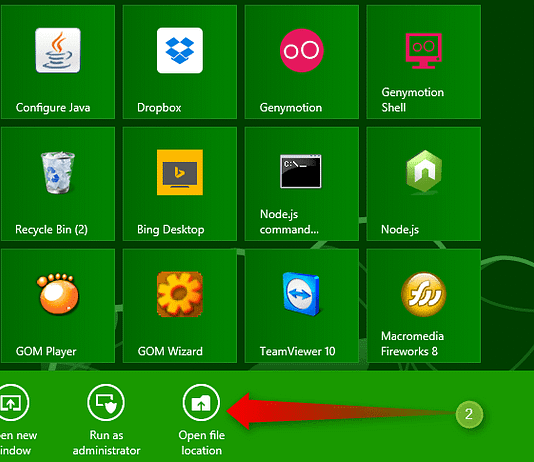The width and height of the screenshot is (534, 462).
Task: Click the Run as administrator shield icon
Action: pos(106,403)
